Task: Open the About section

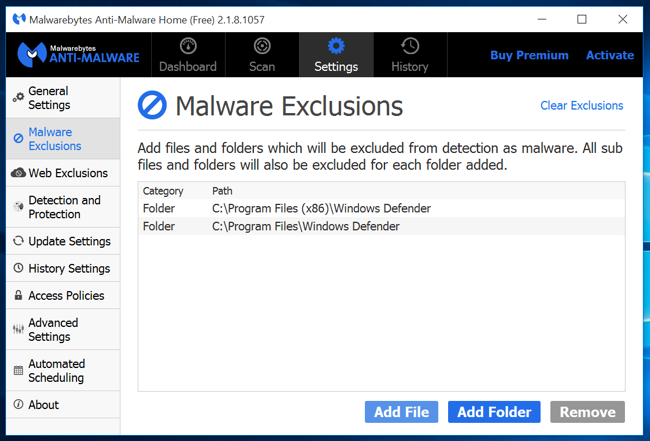Action: pyautogui.click(x=63, y=404)
